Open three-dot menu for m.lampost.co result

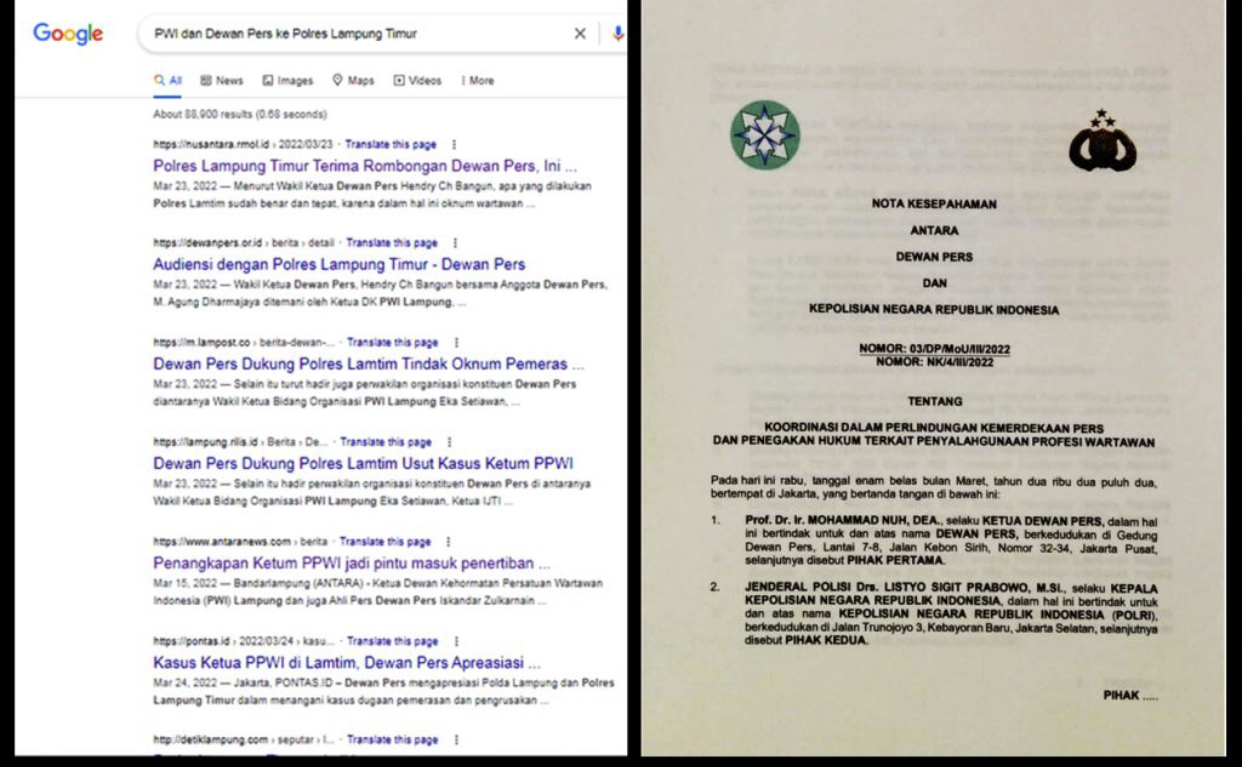pos(456,342)
